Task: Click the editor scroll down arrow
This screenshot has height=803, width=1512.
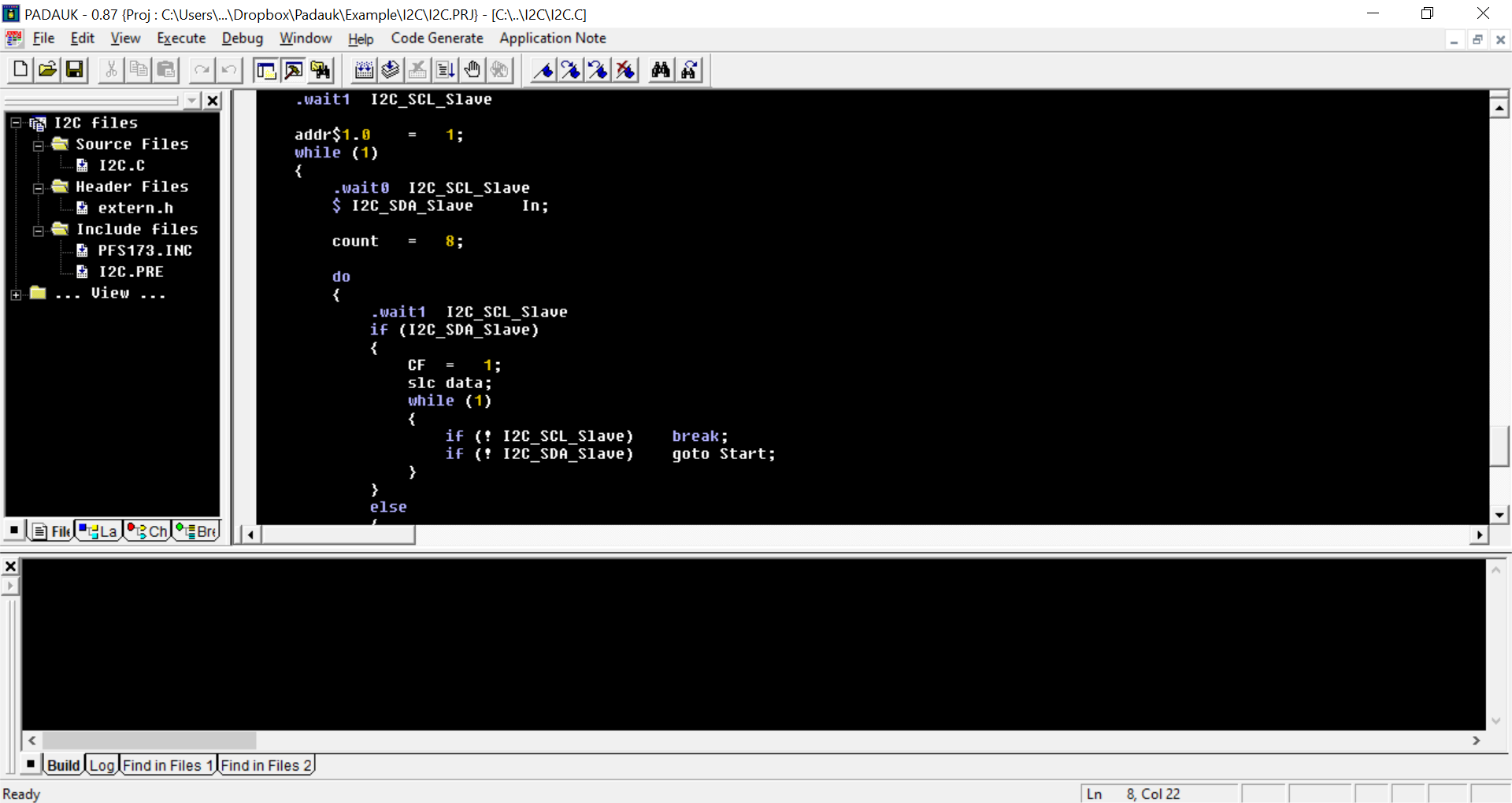Action: point(1499,515)
